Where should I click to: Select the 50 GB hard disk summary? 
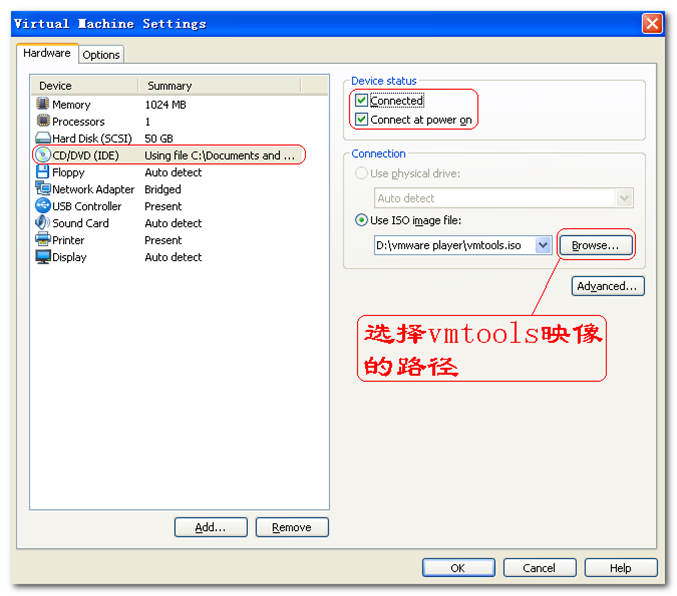coord(159,138)
